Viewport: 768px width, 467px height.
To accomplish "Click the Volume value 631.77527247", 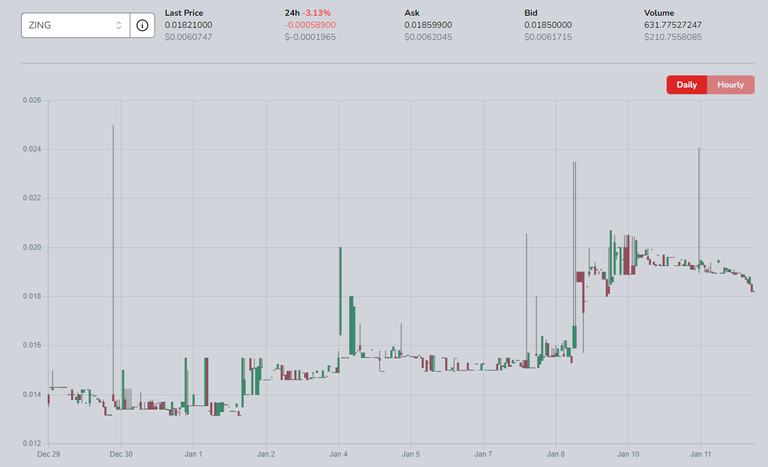I will [x=672, y=25].
